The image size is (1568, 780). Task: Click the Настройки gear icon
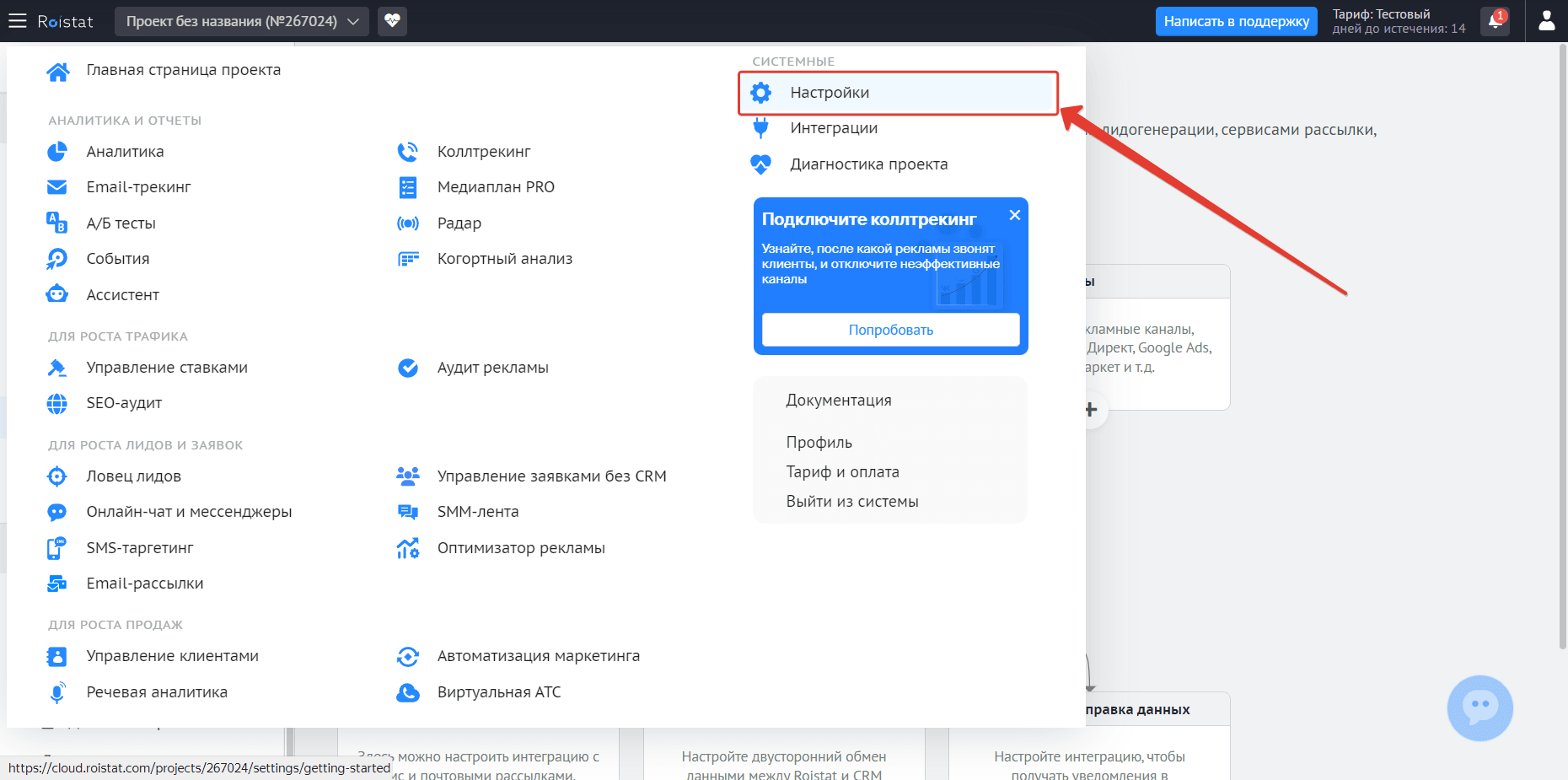coord(760,93)
